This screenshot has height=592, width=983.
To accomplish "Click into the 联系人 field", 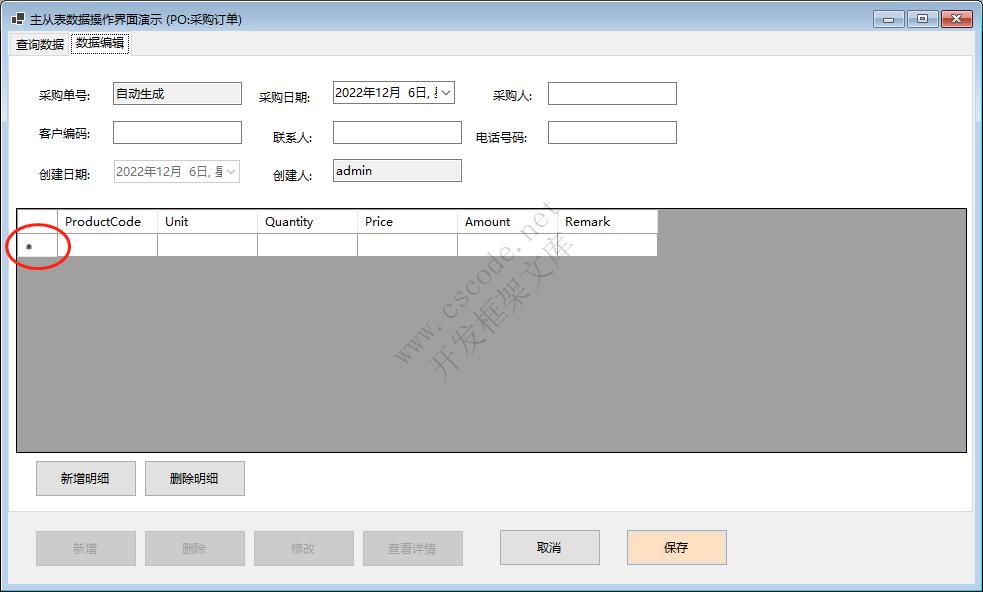I will click(x=397, y=133).
